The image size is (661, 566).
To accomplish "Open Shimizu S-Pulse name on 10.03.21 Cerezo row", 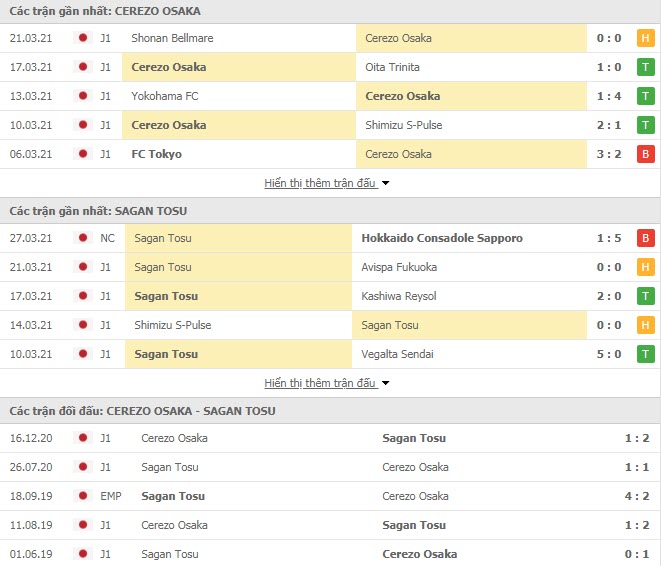I will 404,125.
